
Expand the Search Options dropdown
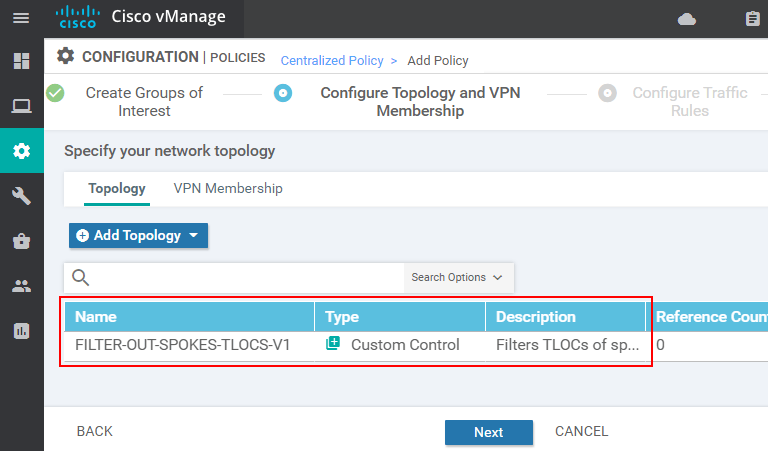(x=457, y=278)
